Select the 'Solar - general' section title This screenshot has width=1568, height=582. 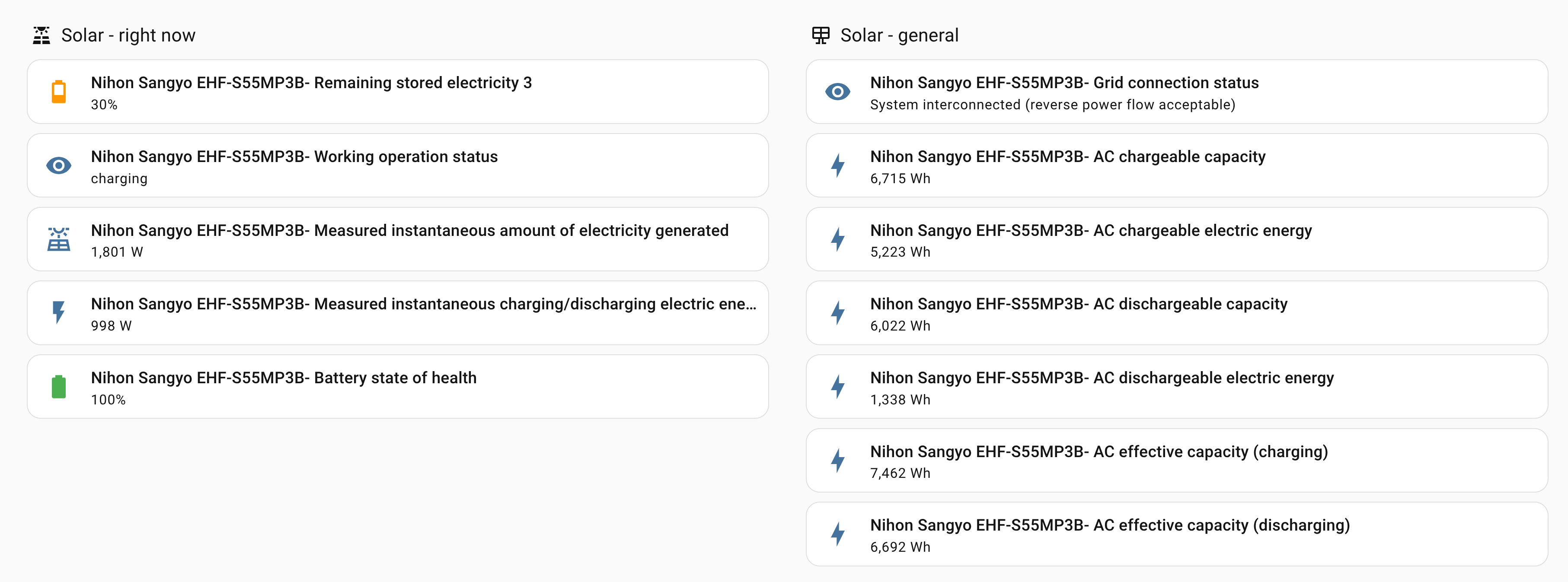coord(899,35)
